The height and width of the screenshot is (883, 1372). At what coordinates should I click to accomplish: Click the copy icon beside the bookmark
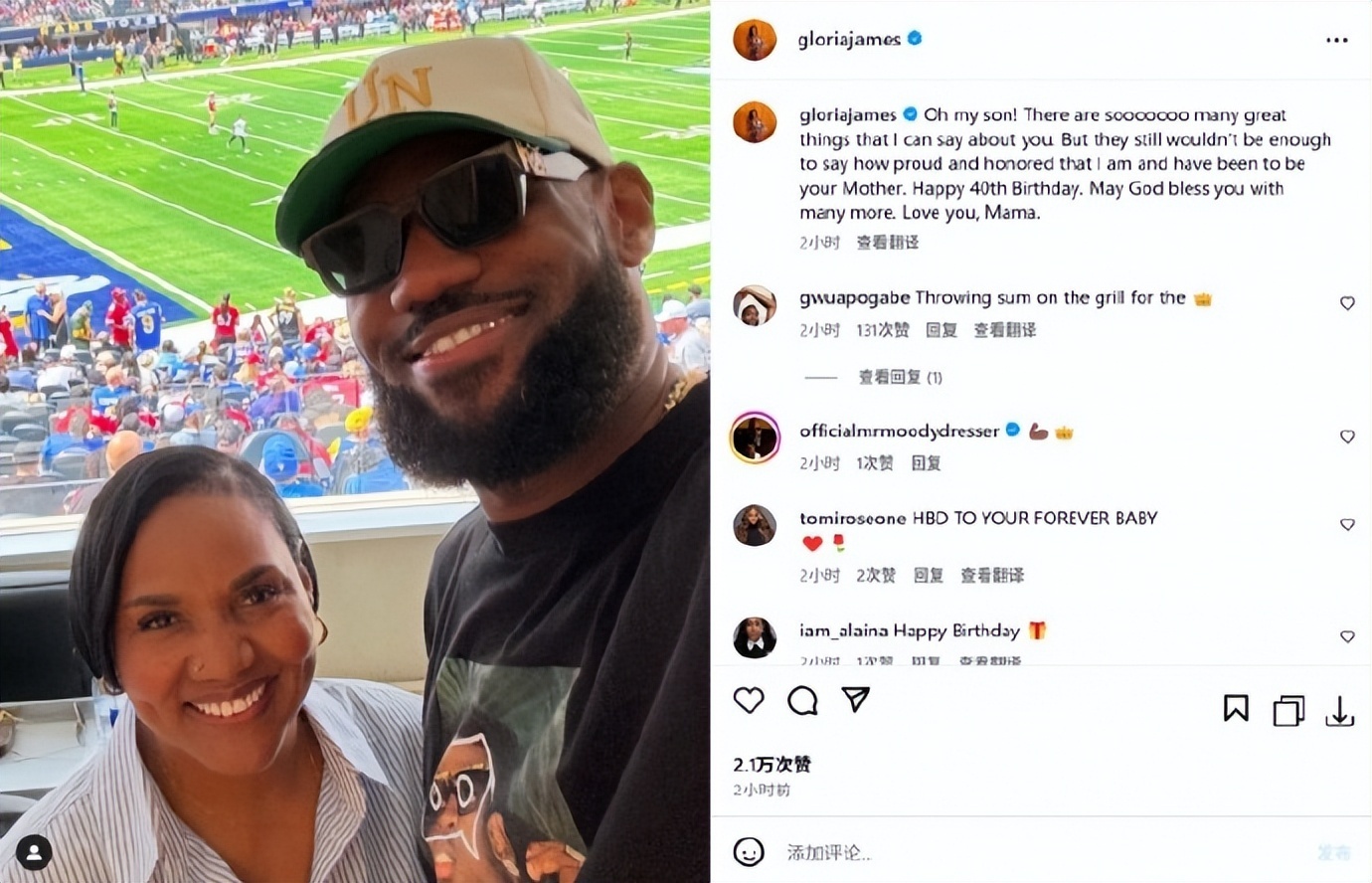point(1288,710)
